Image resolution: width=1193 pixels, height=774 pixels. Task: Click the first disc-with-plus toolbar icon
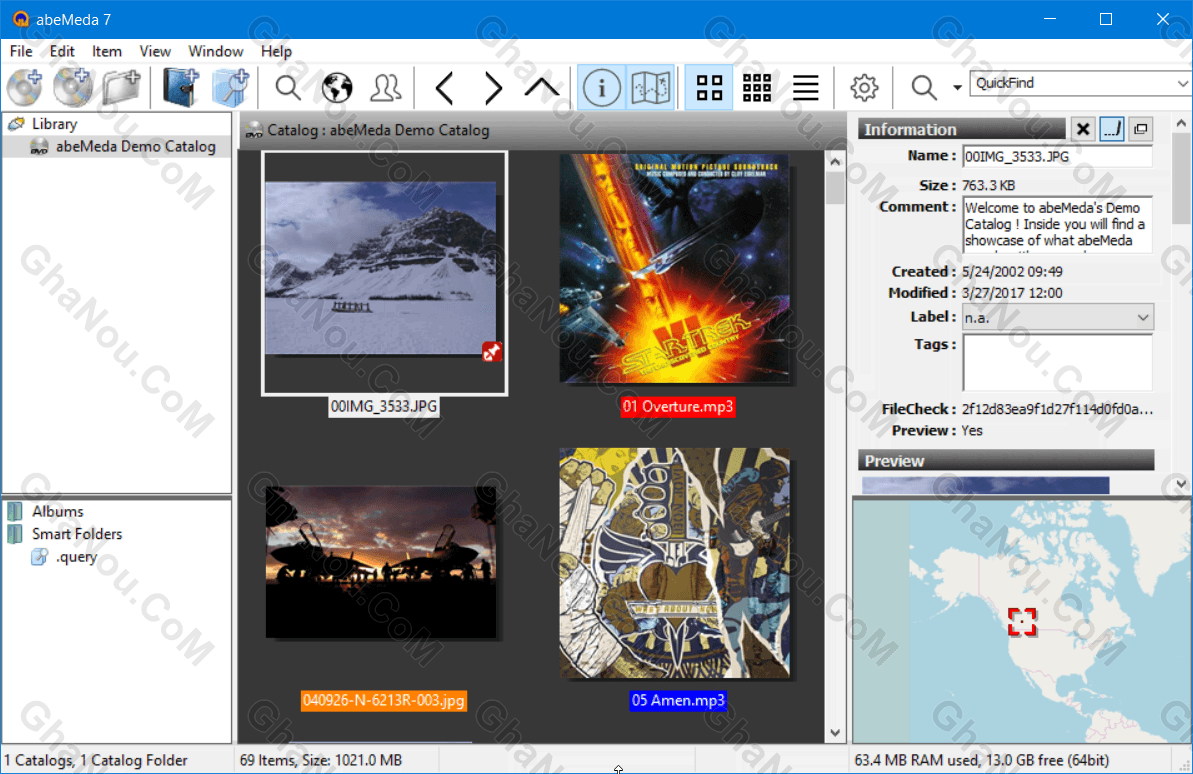pos(24,88)
